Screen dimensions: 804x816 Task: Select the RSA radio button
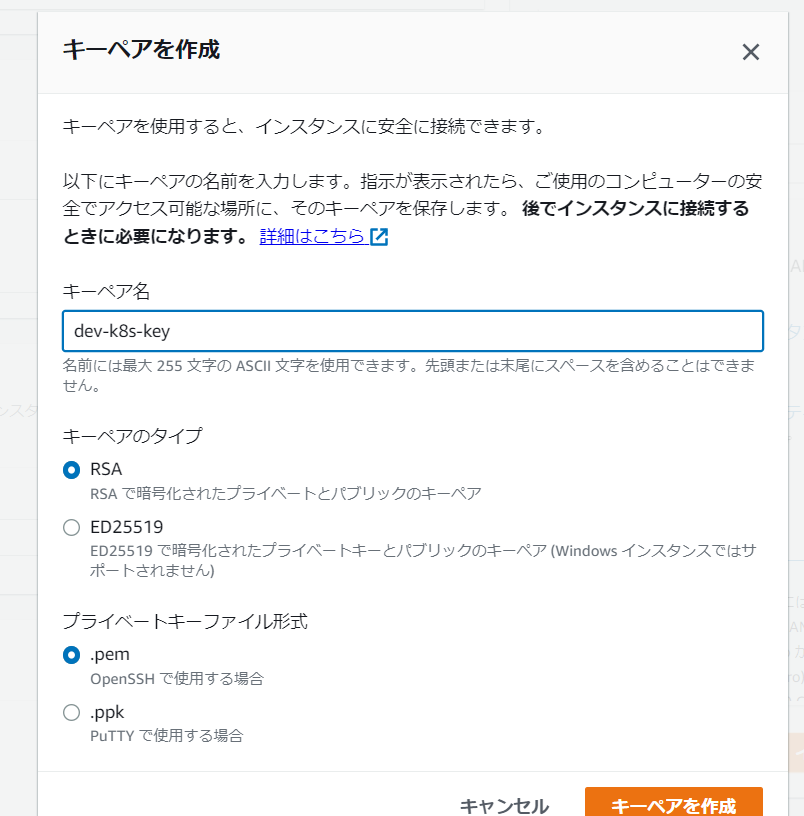pos(71,470)
